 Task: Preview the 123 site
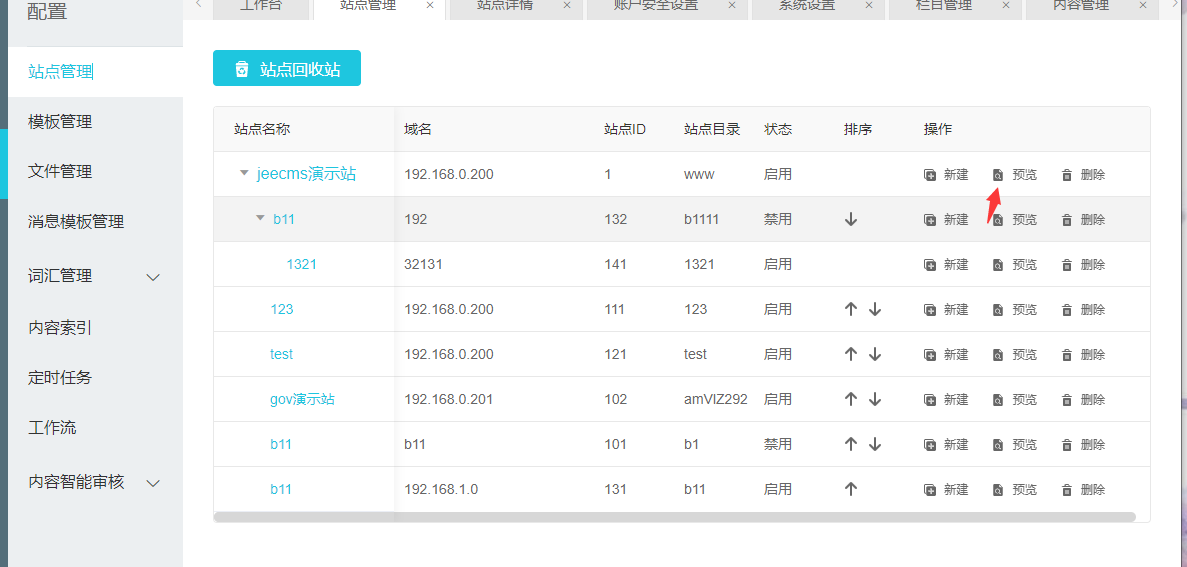pyautogui.click(x=1015, y=310)
